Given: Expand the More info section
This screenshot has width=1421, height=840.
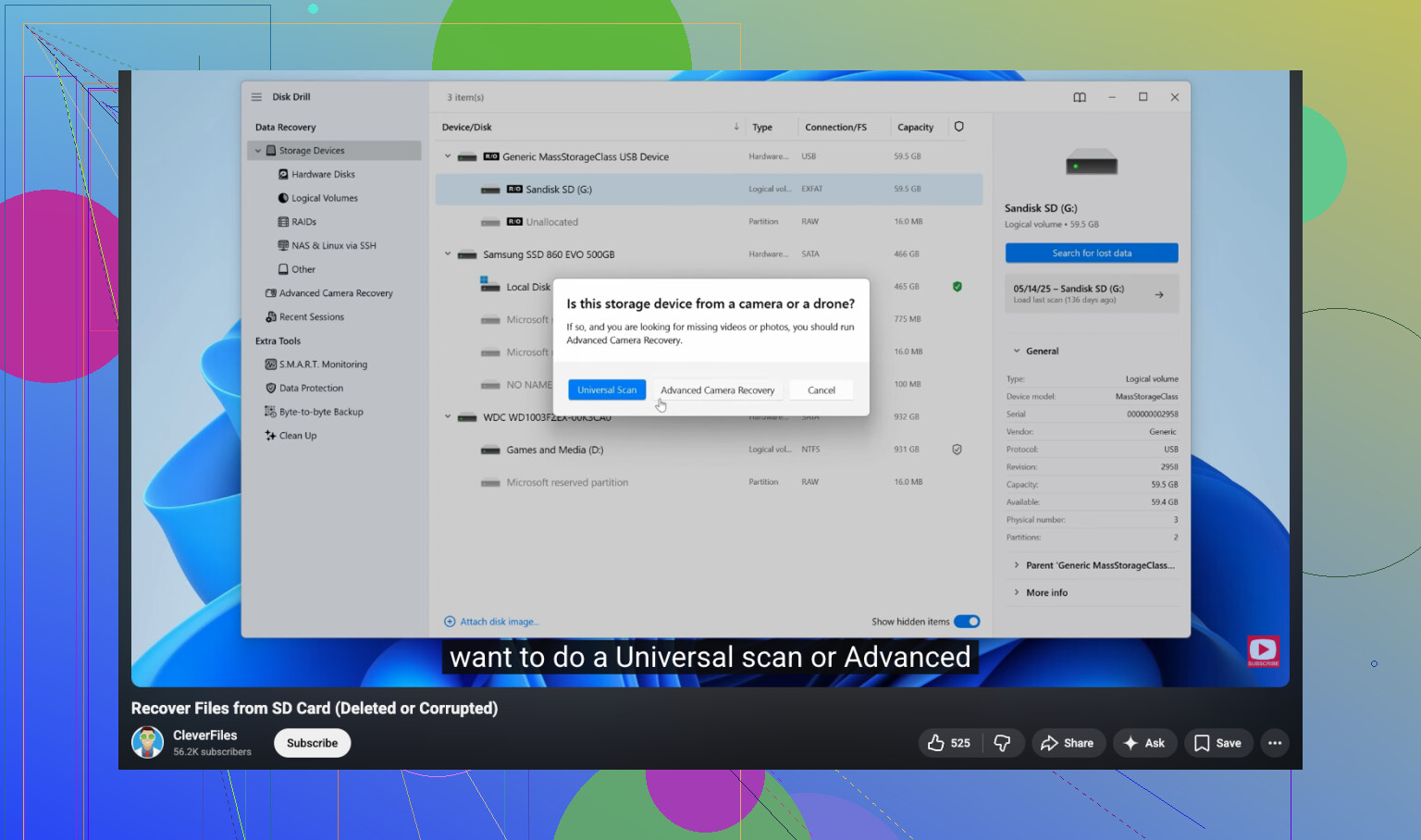Looking at the screenshot, I should click(x=1017, y=593).
